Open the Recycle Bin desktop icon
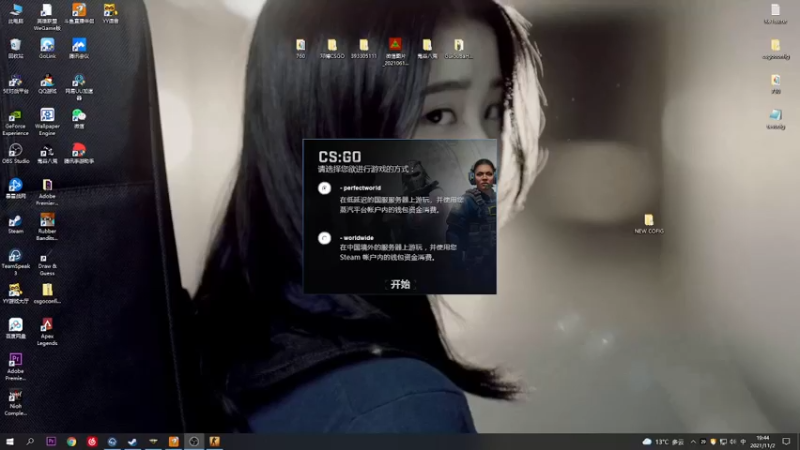 15,48
